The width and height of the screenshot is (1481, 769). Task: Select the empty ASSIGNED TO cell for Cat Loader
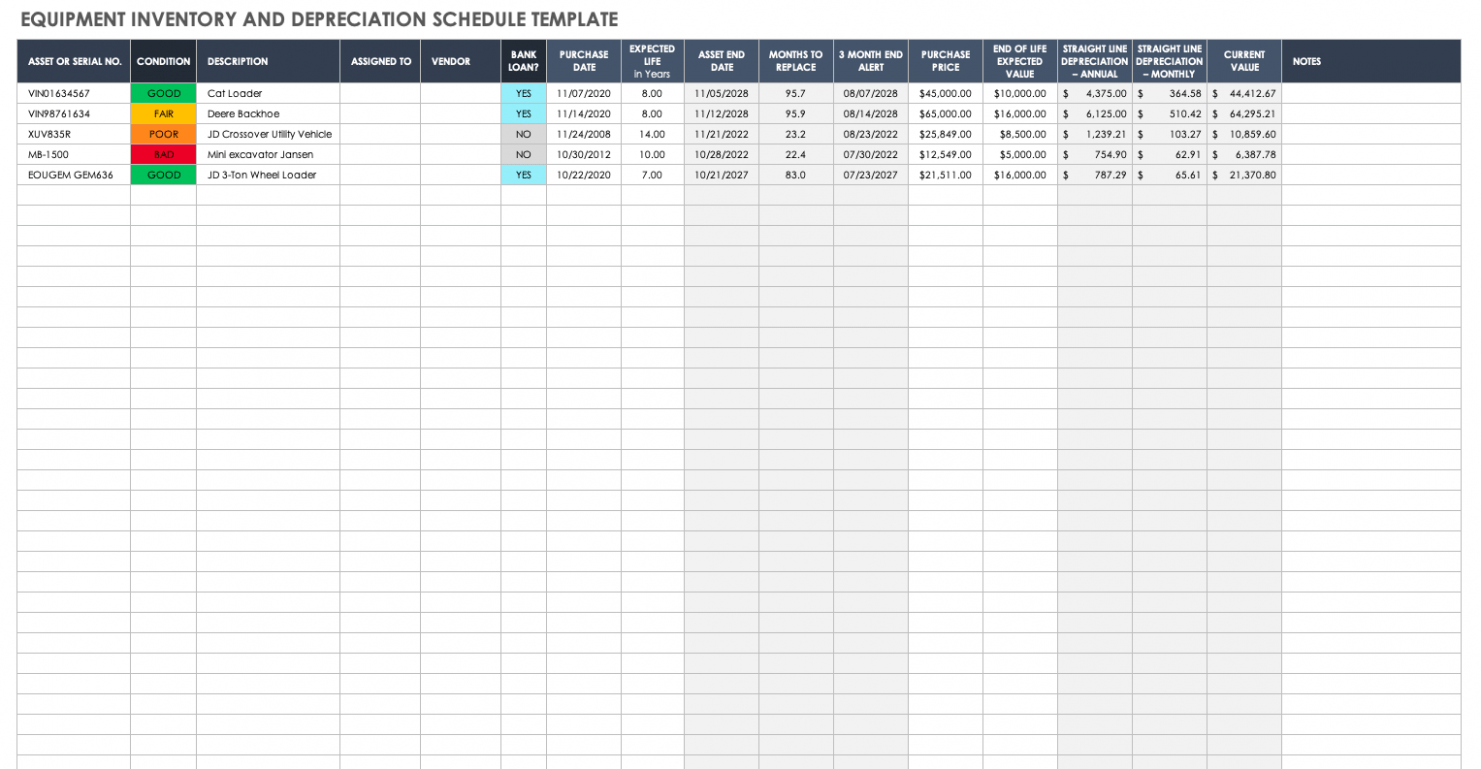pyautogui.click(x=380, y=93)
